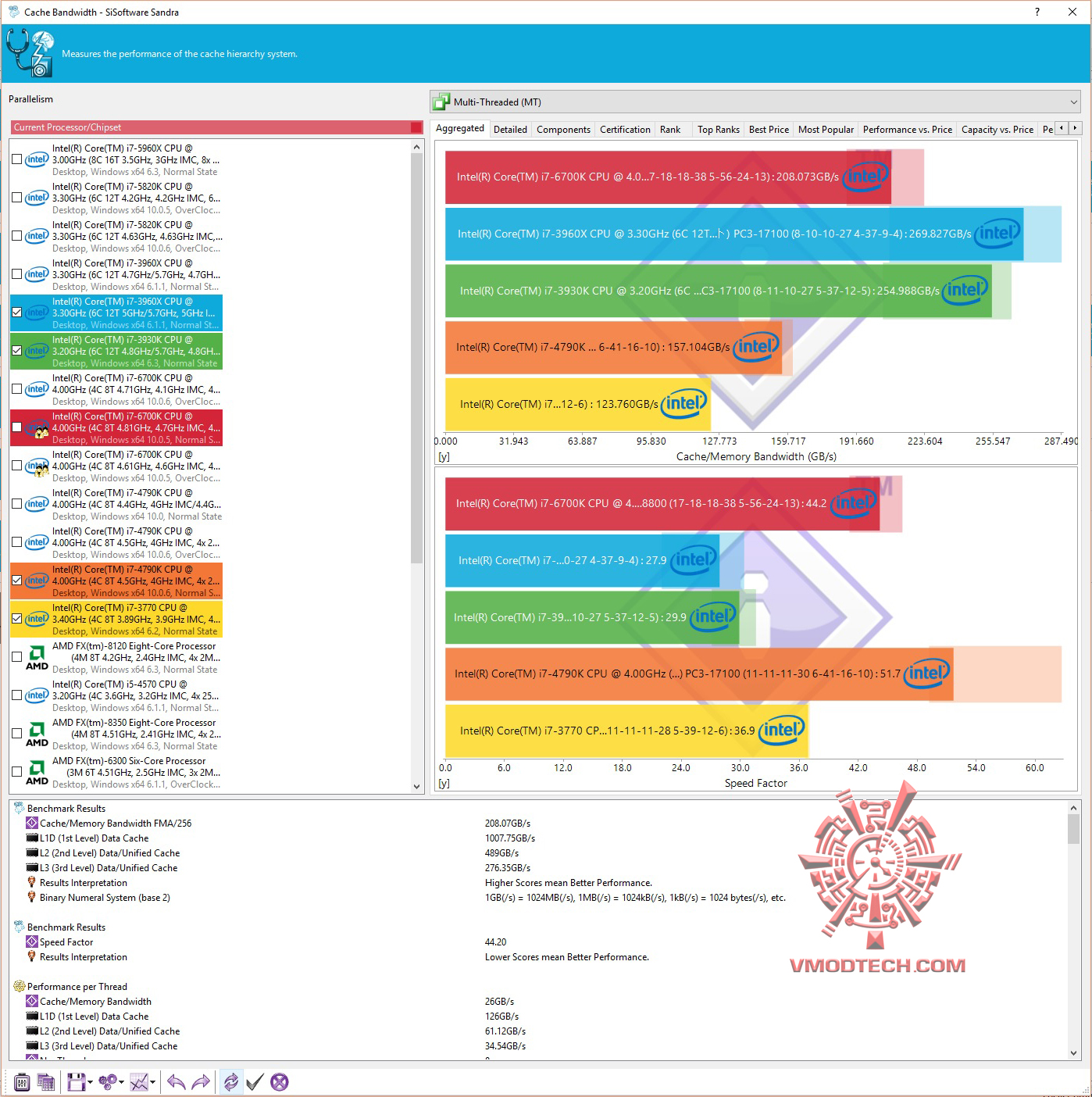Click the blue i7-3960X 269.827GB/s bar

pyautogui.click(x=734, y=234)
